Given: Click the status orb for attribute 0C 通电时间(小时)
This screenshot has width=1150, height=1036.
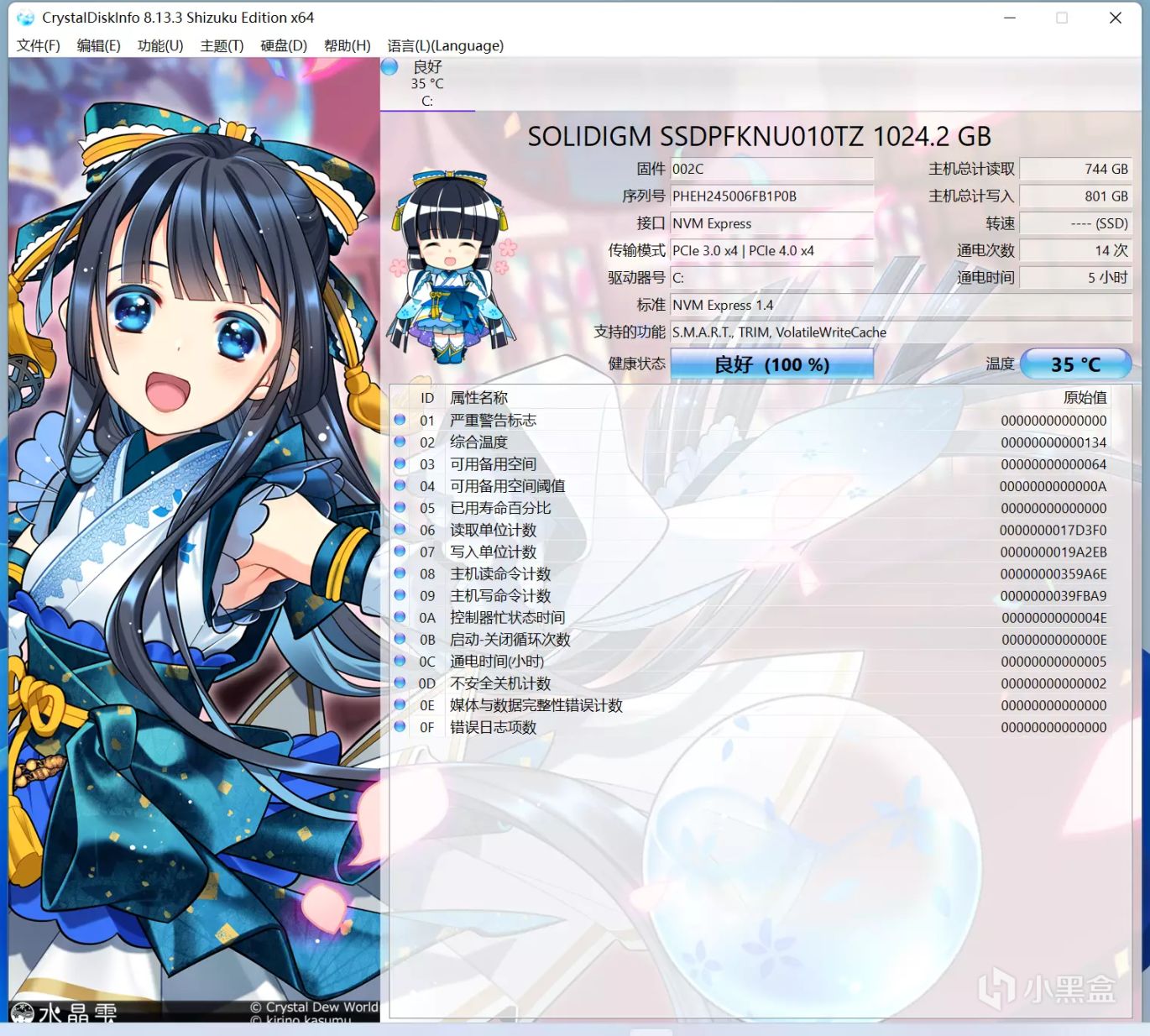Looking at the screenshot, I should tap(400, 661).
